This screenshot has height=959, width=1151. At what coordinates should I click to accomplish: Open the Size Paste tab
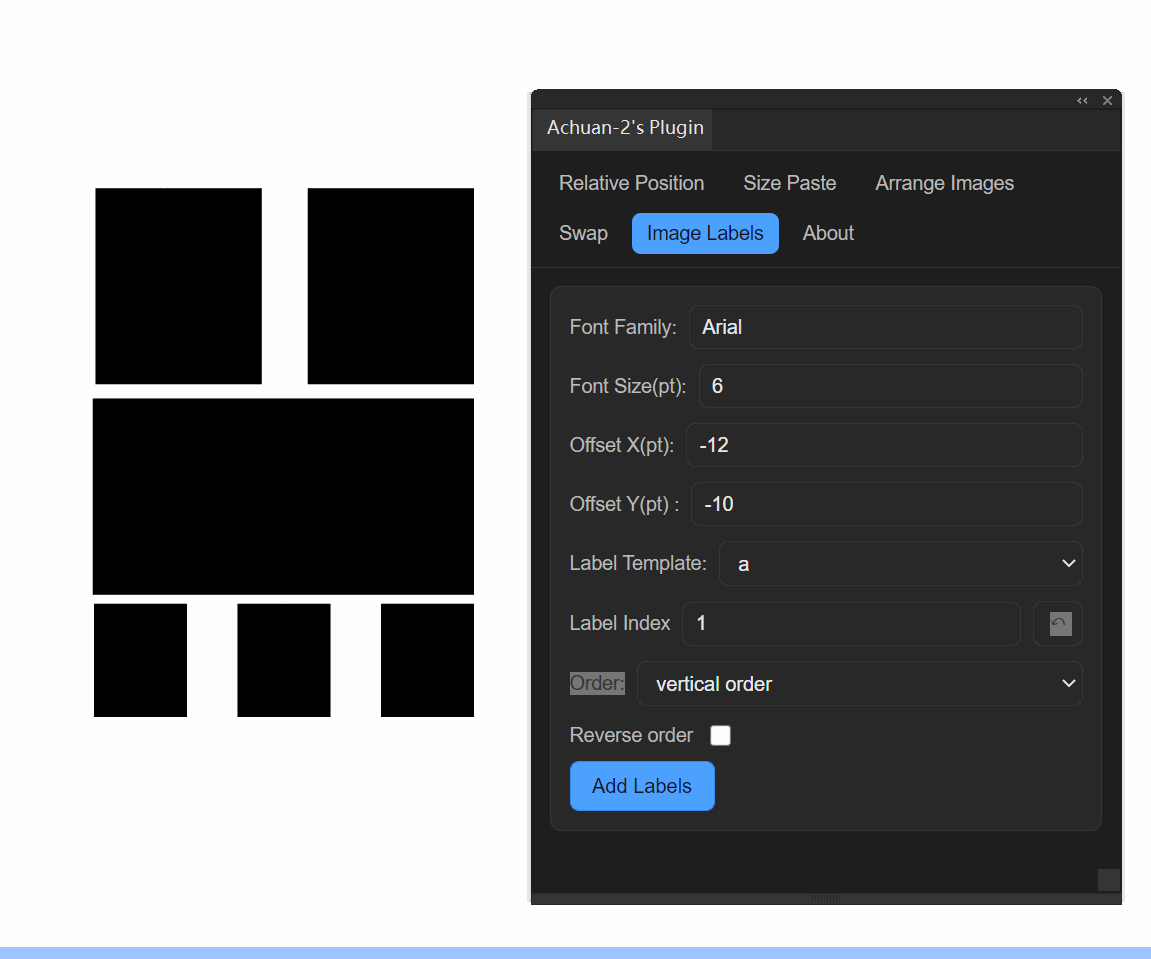789,183
